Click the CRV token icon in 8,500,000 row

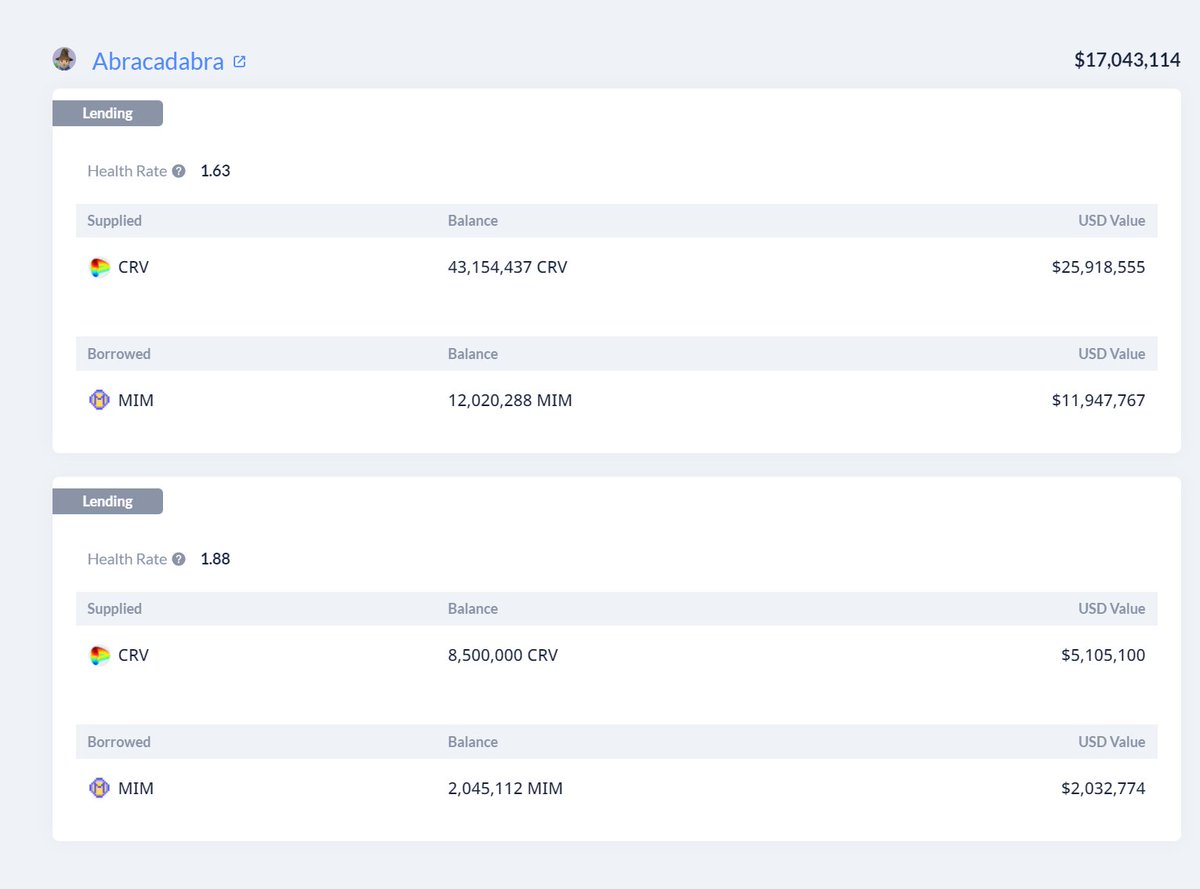click(99, 656)
